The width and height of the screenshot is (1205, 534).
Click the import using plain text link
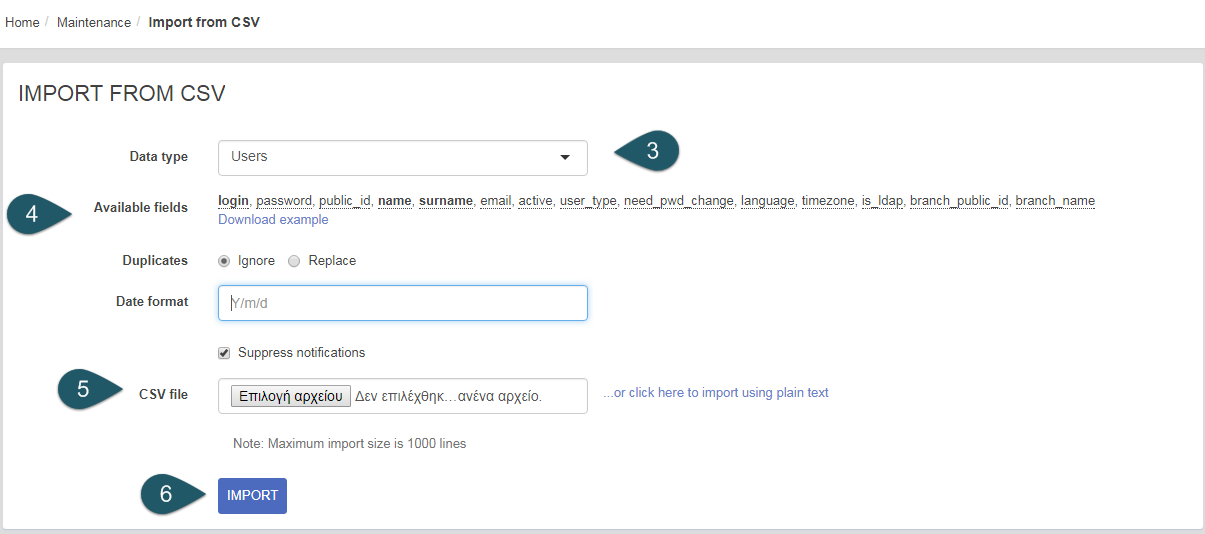coord(716,393)
